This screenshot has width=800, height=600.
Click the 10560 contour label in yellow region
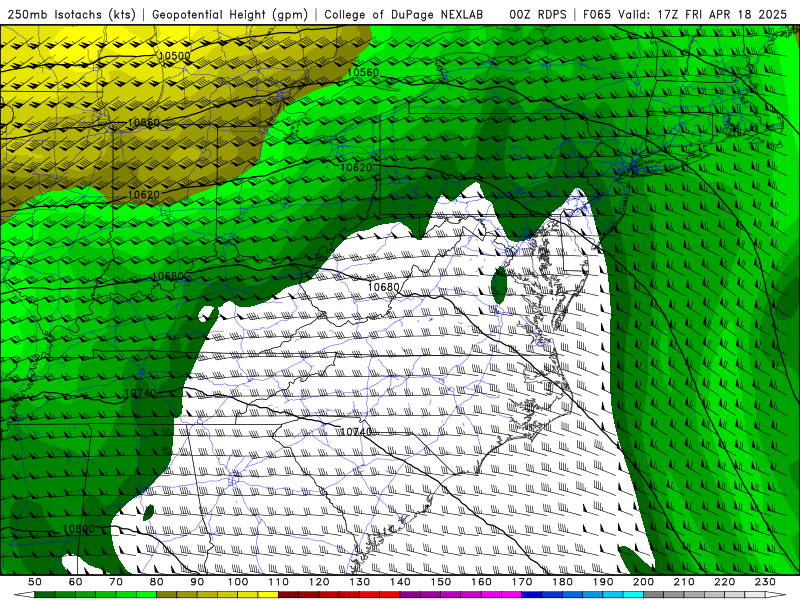143,122
